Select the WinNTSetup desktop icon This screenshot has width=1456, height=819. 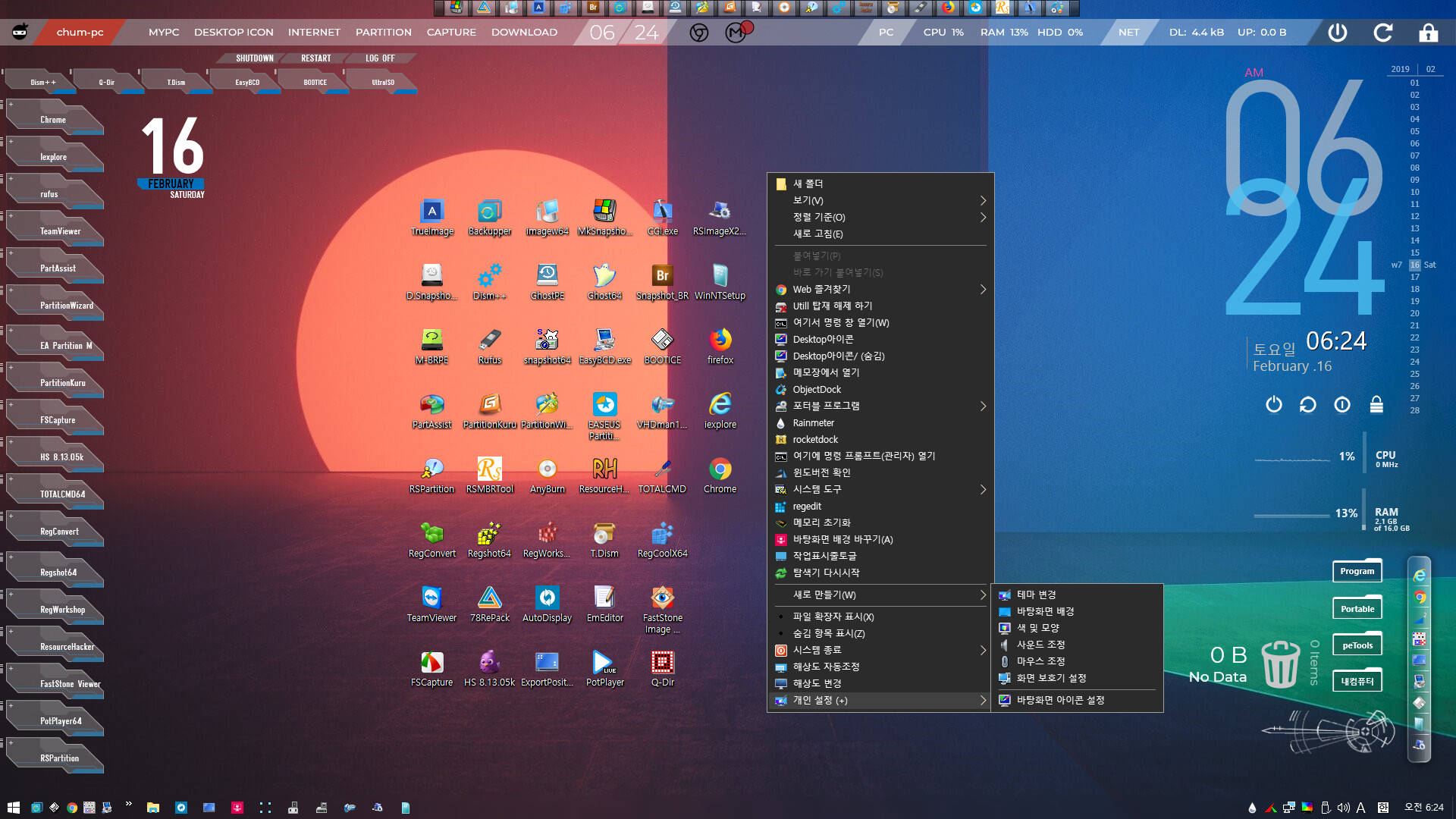click(x=720, y=282)
